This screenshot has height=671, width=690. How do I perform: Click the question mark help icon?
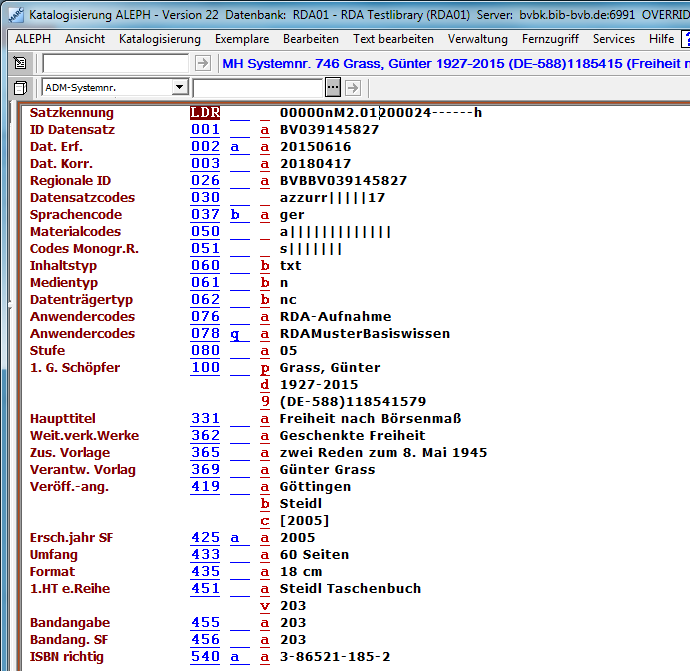pyautogui.click(x=685, y=39)
